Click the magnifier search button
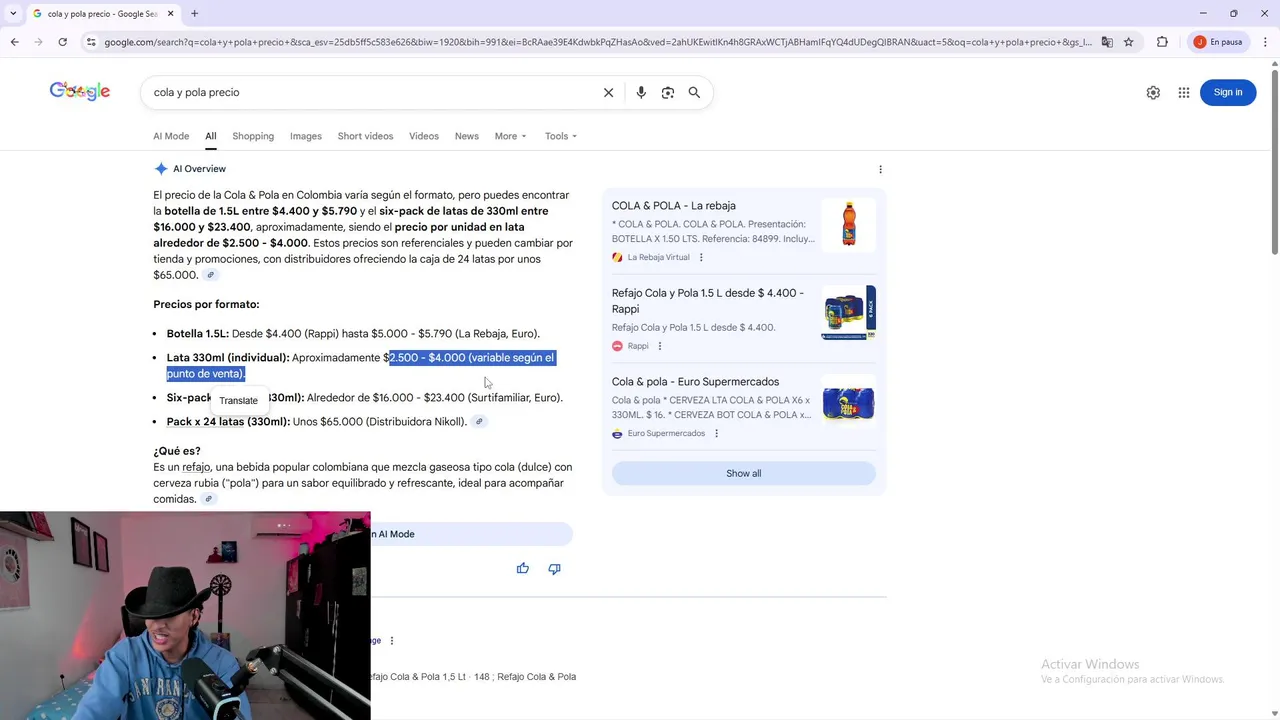 coord(694,92)
